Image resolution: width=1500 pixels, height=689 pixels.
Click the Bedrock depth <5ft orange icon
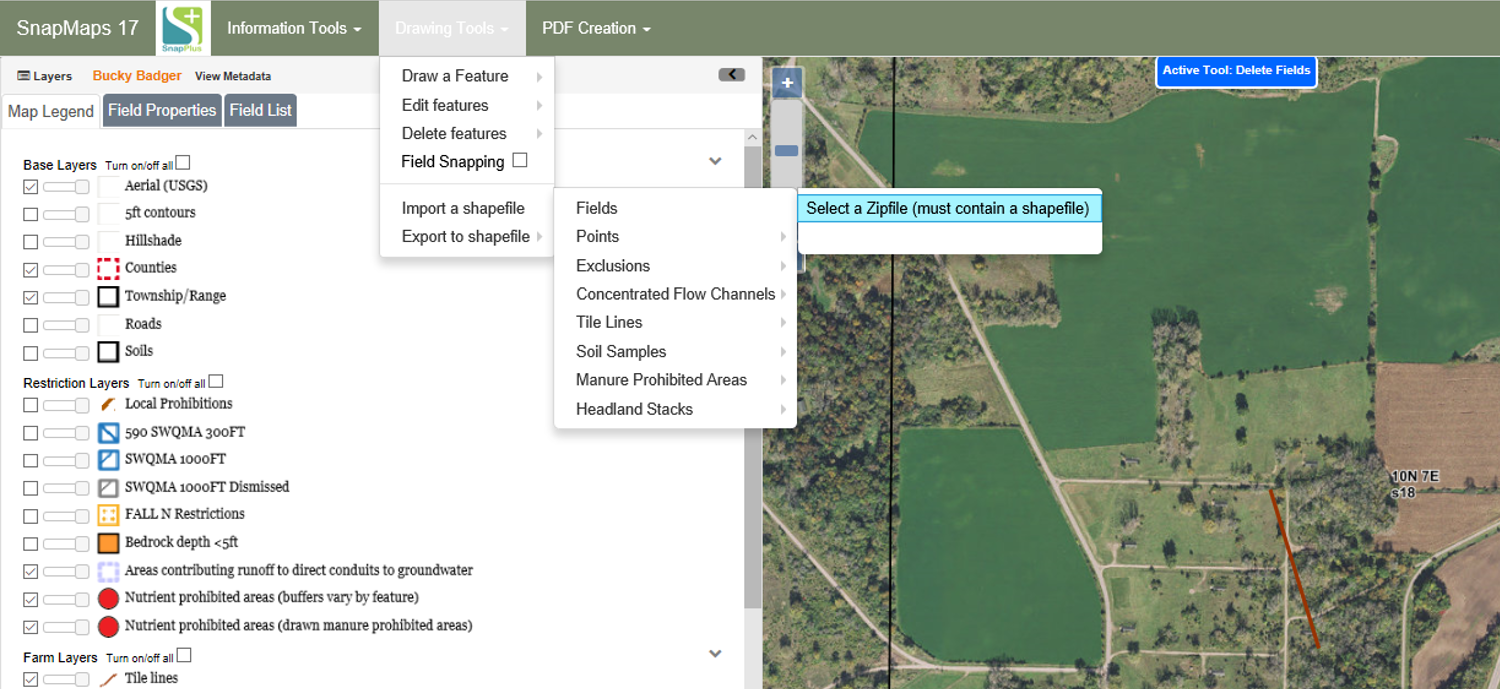(108, 544)
